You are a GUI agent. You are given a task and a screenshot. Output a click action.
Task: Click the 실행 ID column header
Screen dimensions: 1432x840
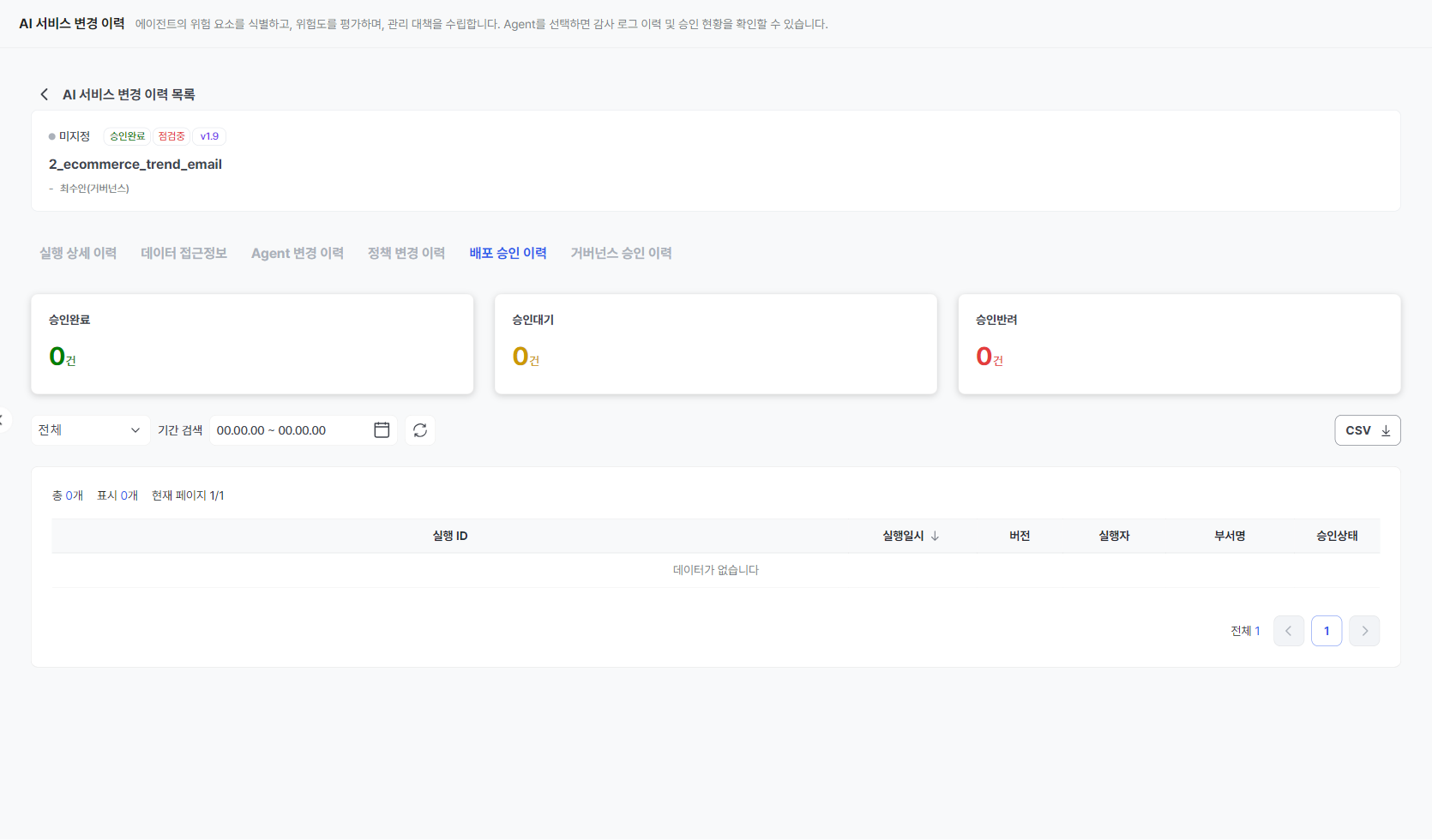point(450,536)
